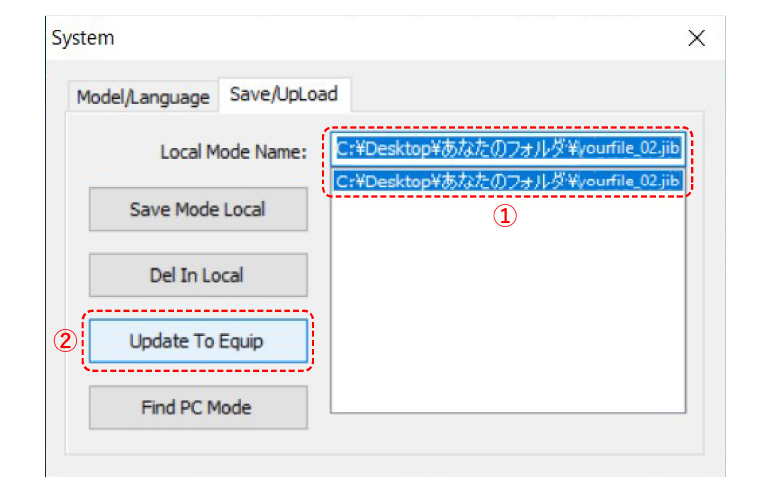Viewport: 768px width, 493px height.
Task: Focus the Local Mode Name text field
Action: [508, 148]
